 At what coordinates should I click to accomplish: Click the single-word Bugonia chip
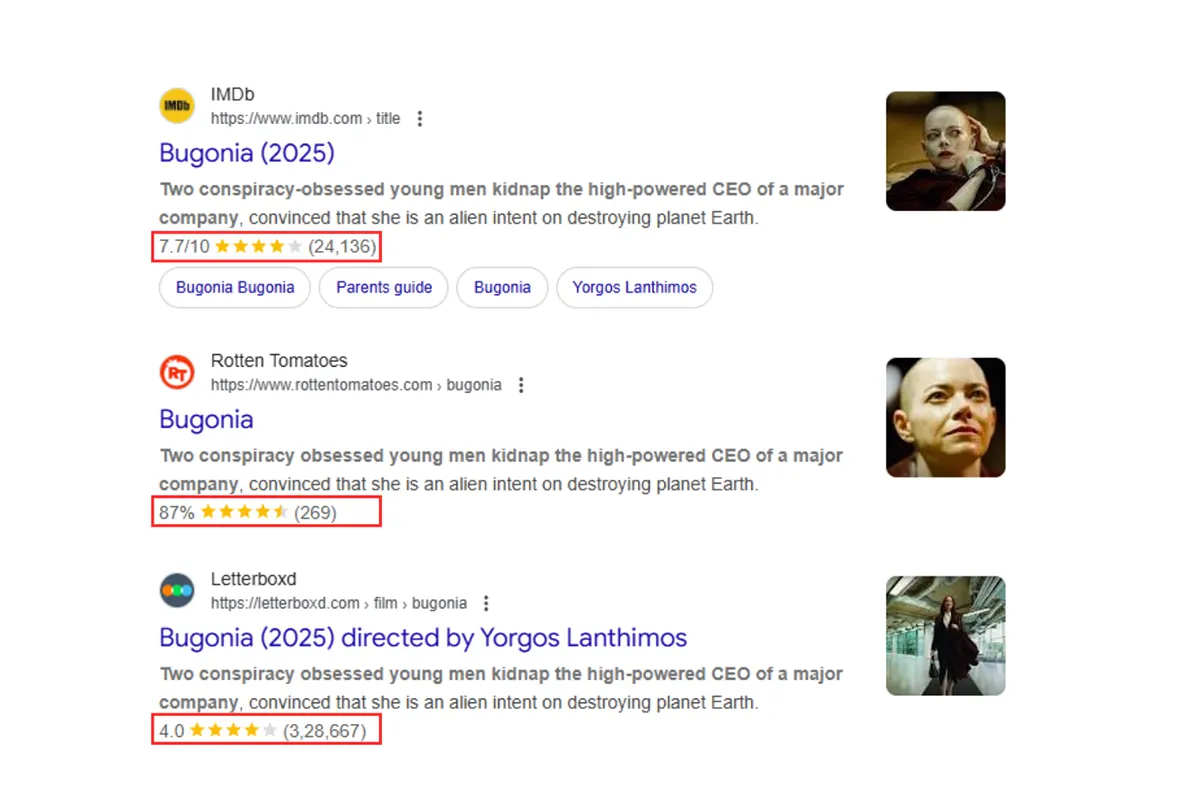click(x=502, y=288)
